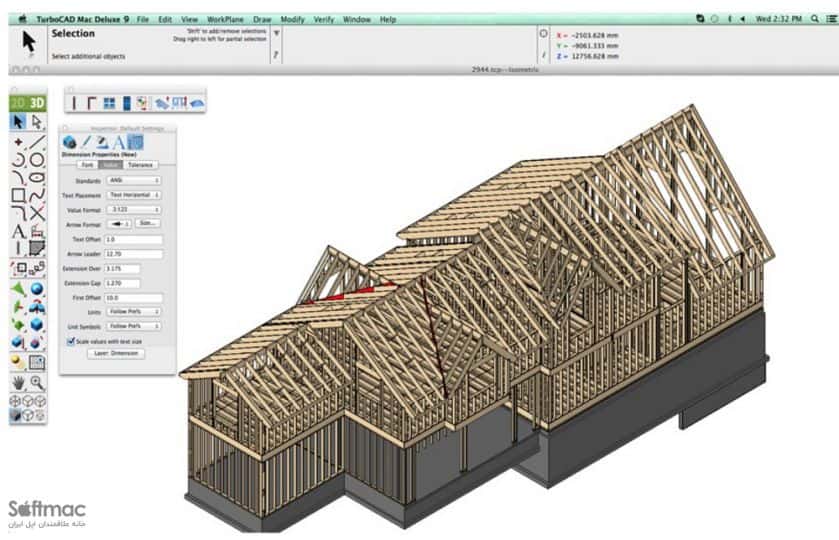Pick the Point tool in the tool palette
The height and width of the screenshot is (540, 839).
[x=18, y=142]
